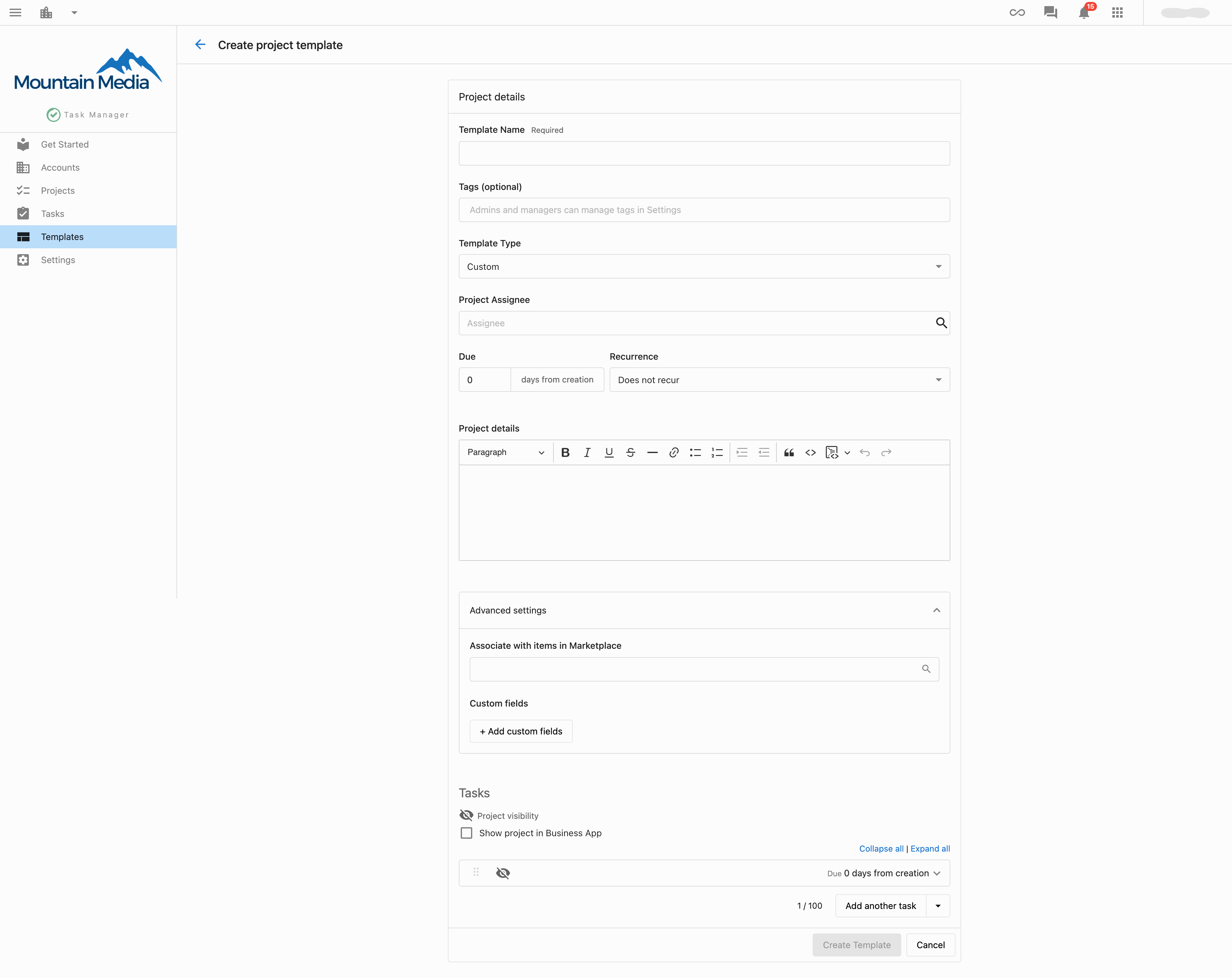
Task: Open the apps grid launcher
Action: tap(1118, 13)
